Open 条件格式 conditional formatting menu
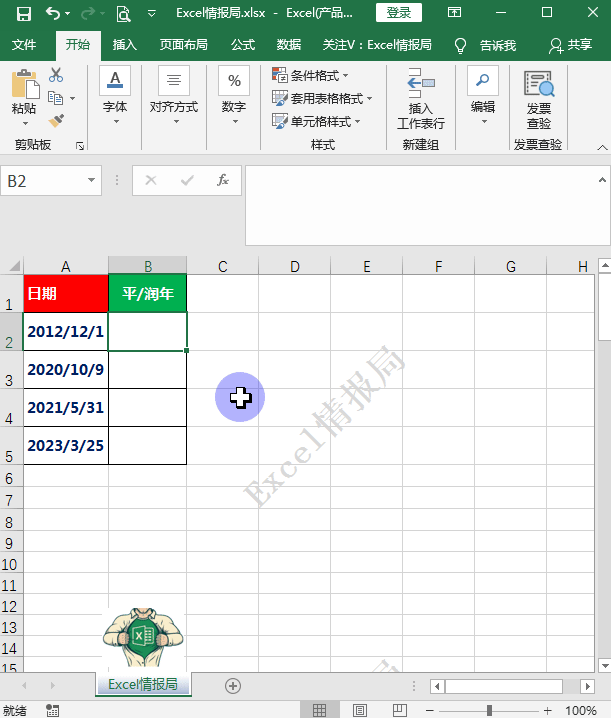This screenshot has height=718, width=611. 311,75
